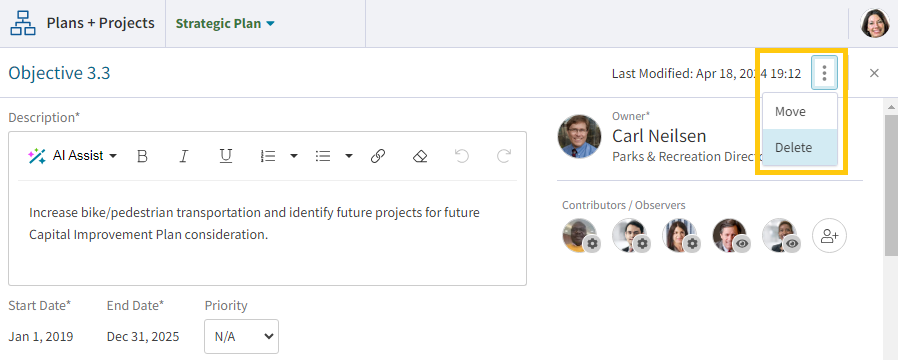Toggle the last contributor's eye observer badge
Image resolution: width=898 pixels, height=360 pixels.
point(792,244)
